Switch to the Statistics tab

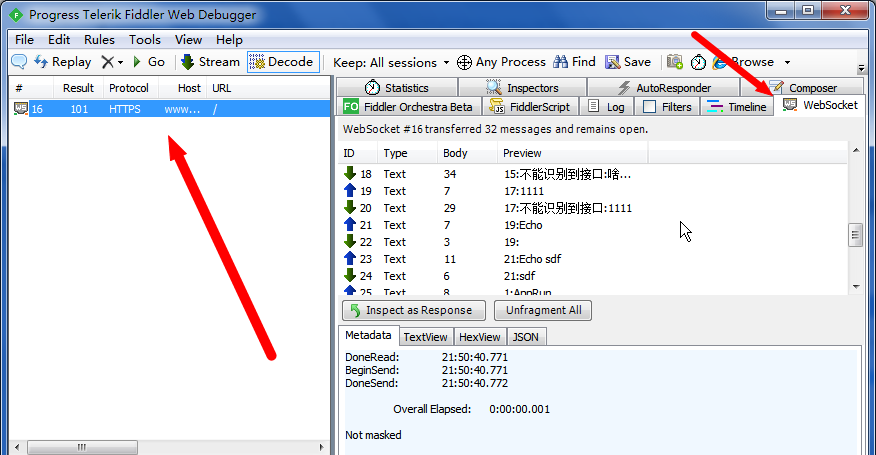click(x=397, y=88)
